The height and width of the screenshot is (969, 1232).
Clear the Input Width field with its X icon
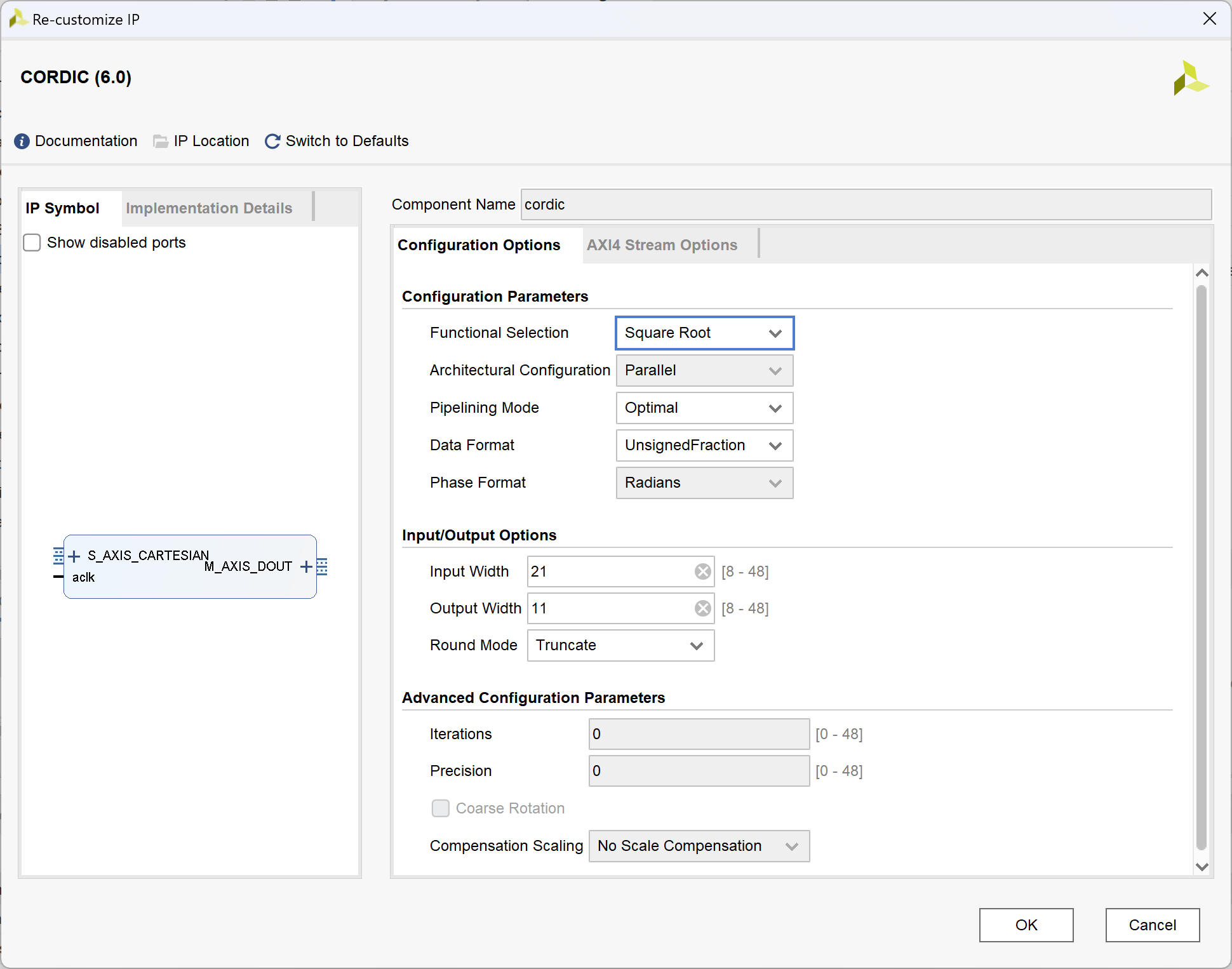702,571
